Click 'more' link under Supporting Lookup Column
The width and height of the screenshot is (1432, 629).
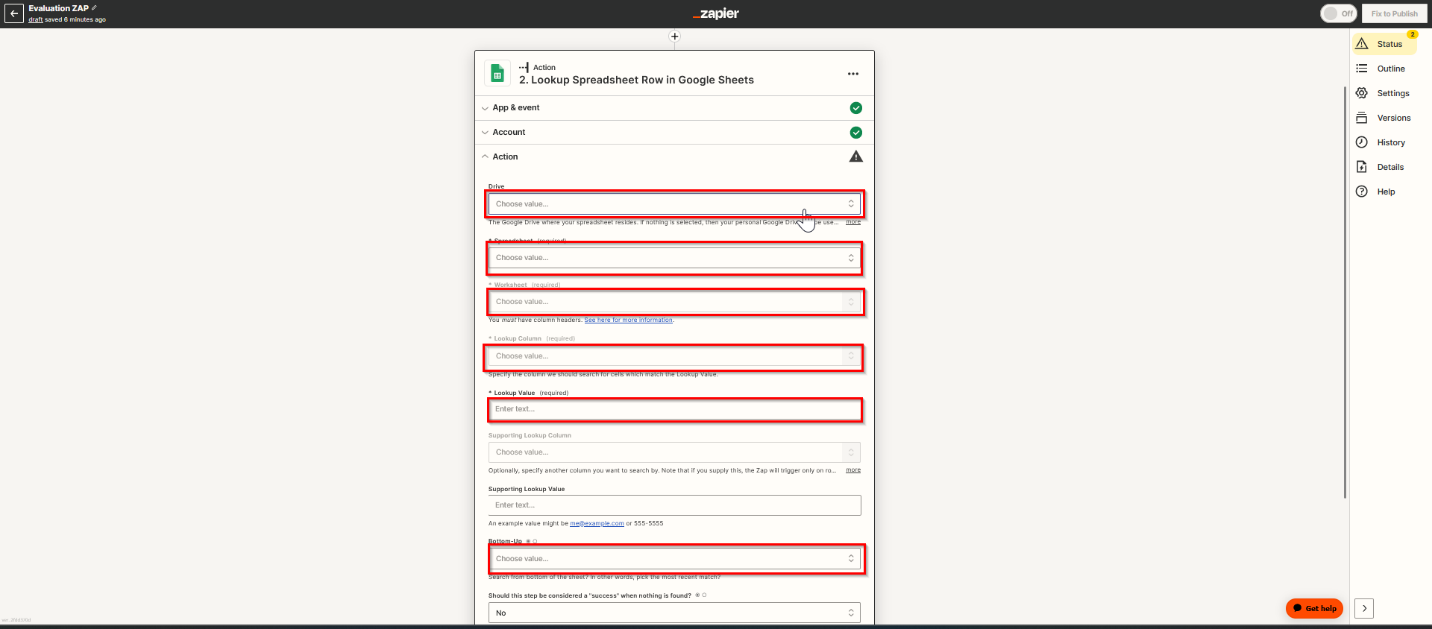click(x=853, y=470)
